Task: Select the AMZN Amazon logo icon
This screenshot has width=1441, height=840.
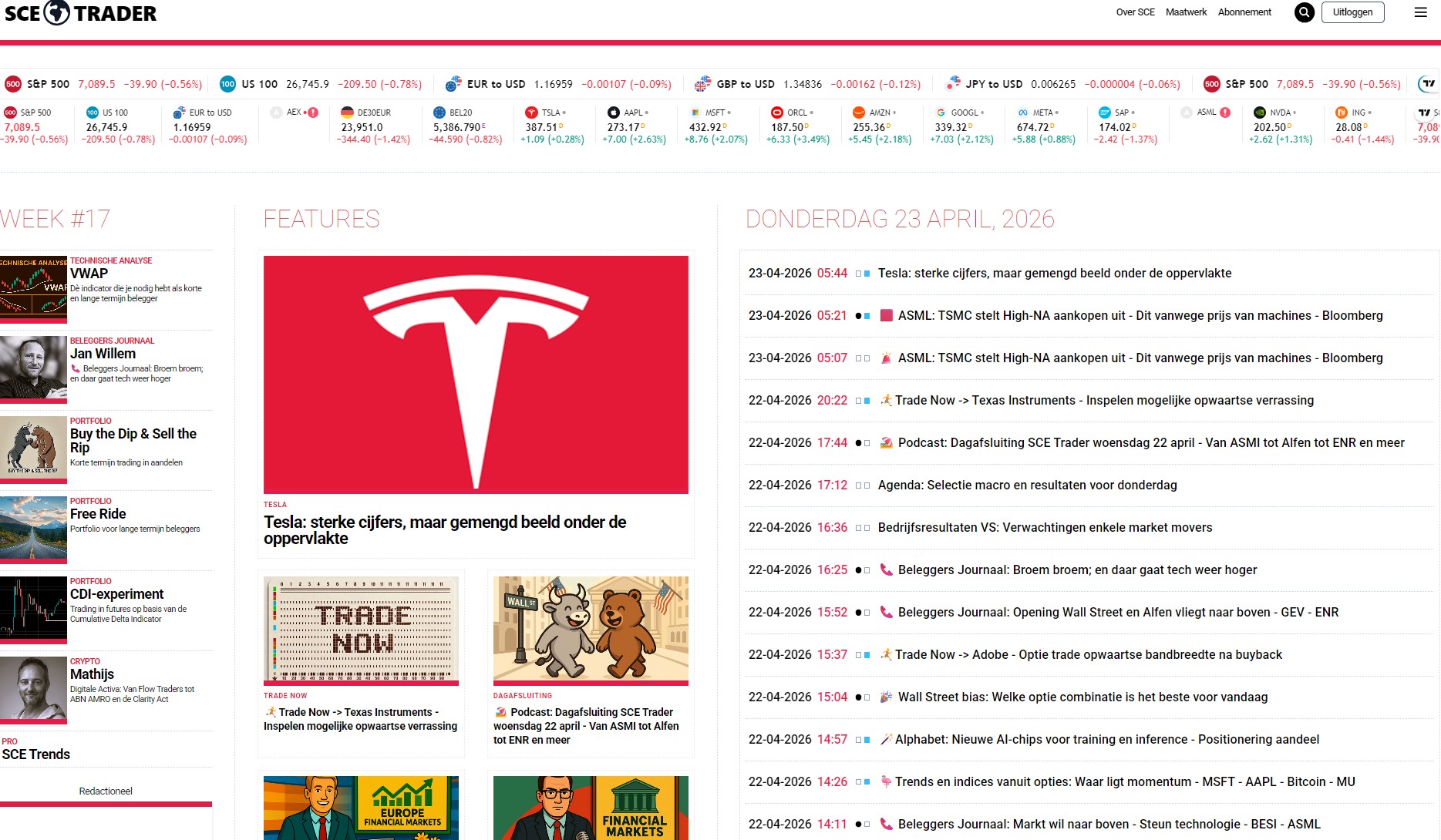Action: [859, 113]
